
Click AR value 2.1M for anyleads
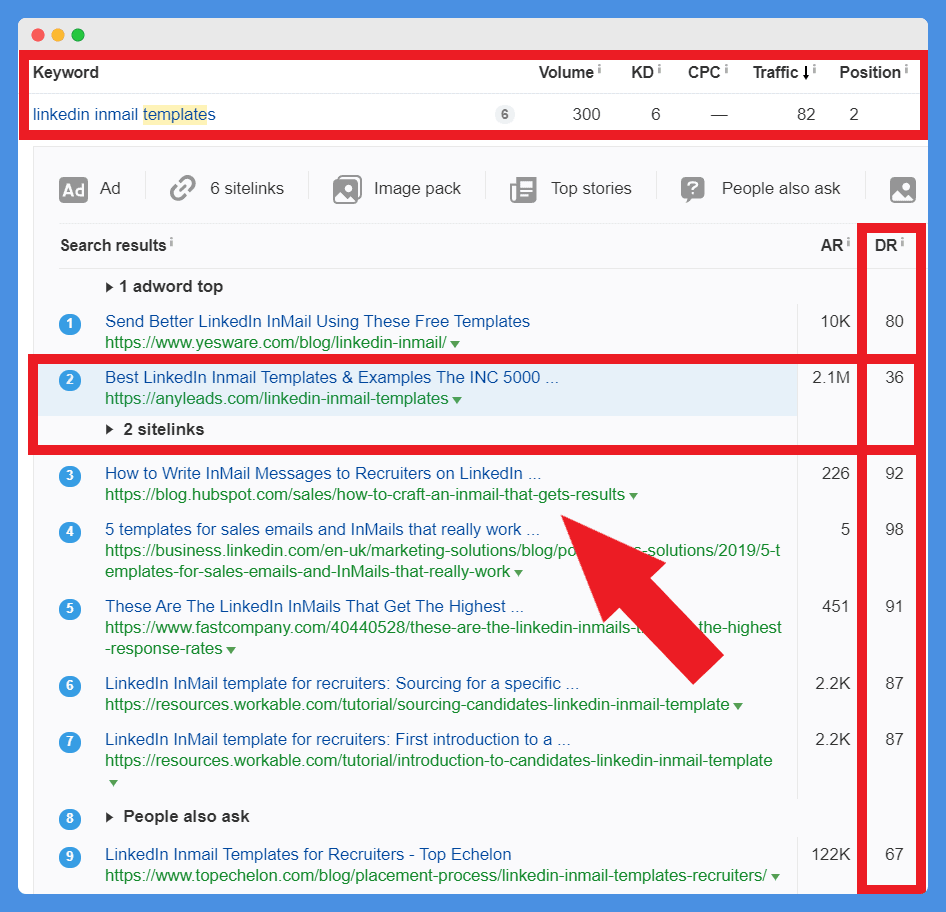pyautogui.click(x=831, y=378)
